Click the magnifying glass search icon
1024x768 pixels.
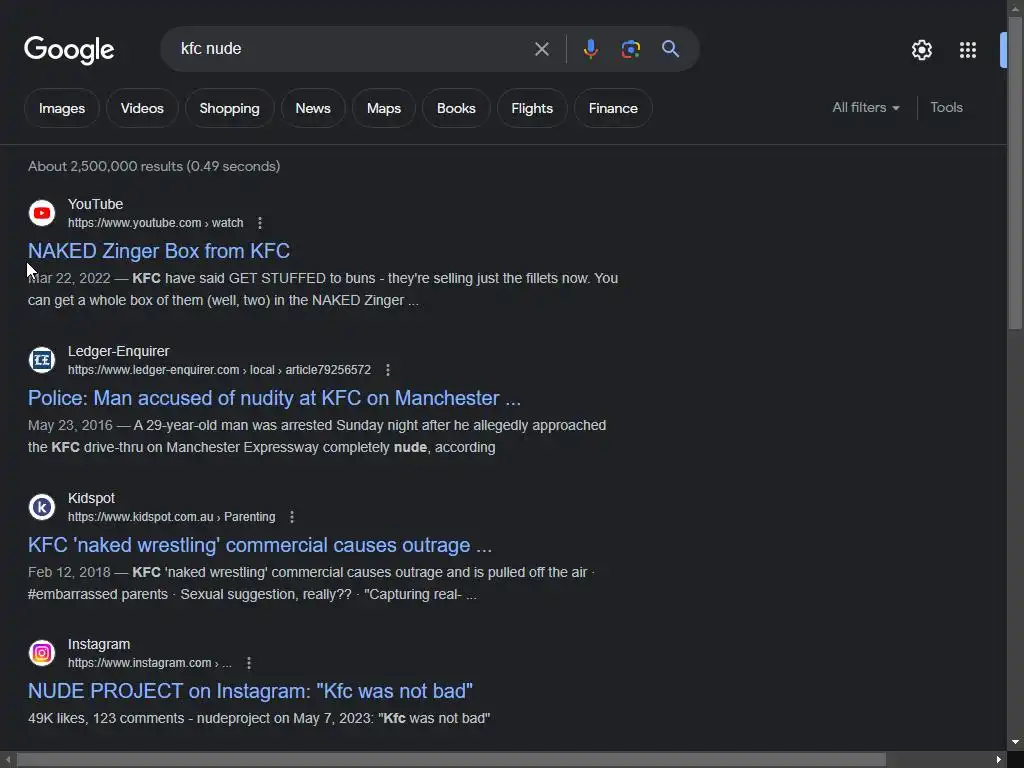pos(671,49)
